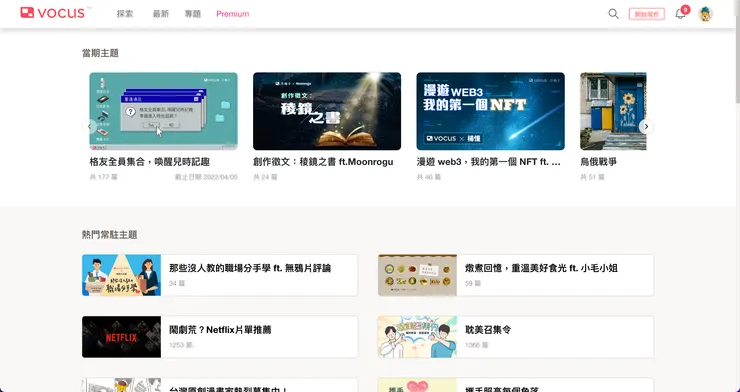The width and height of the screenshot is (740, 392).
Task: Go back with carousel left arrow
Action: point(89,126)
